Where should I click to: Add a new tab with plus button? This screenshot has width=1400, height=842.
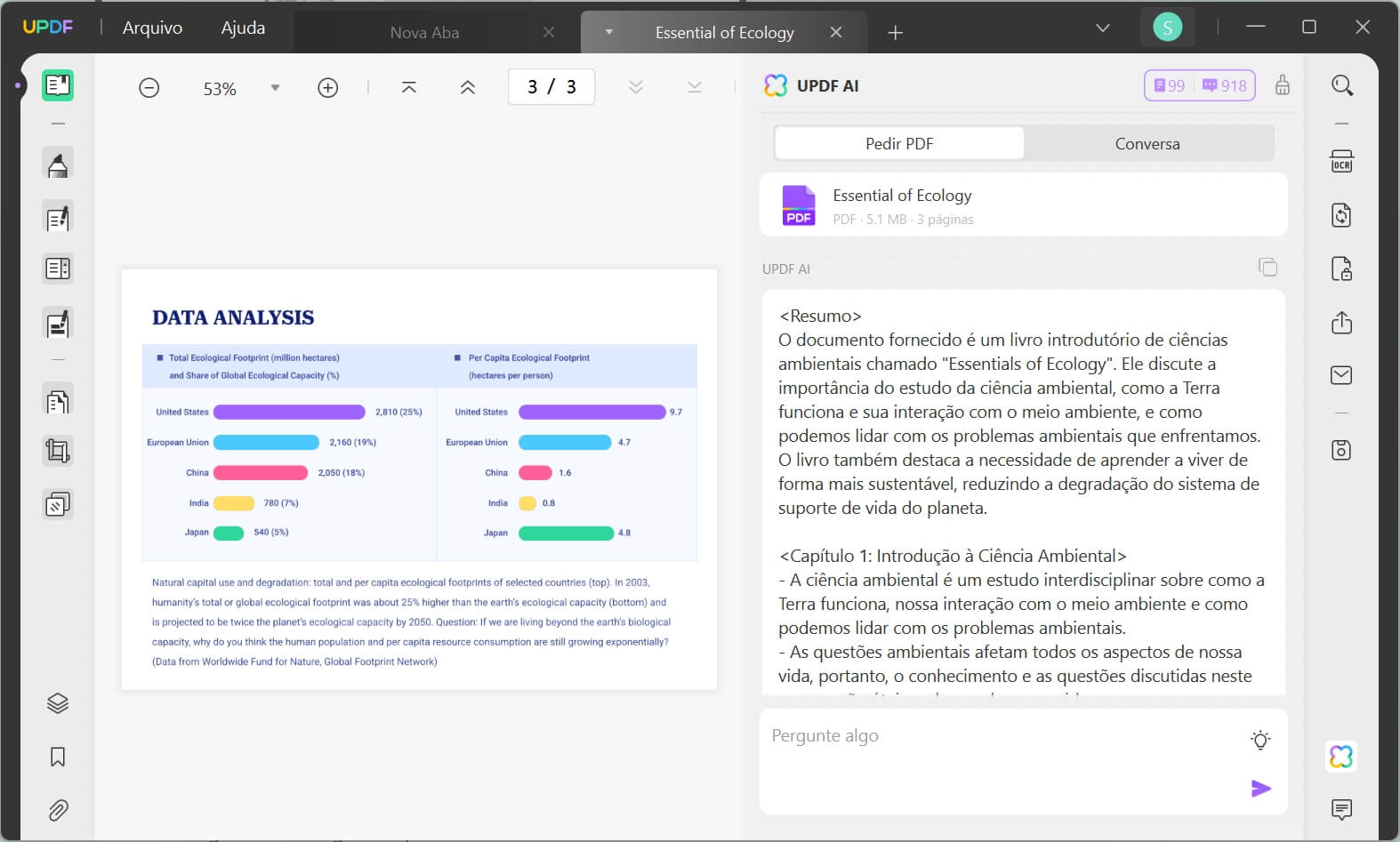(896, 33)
